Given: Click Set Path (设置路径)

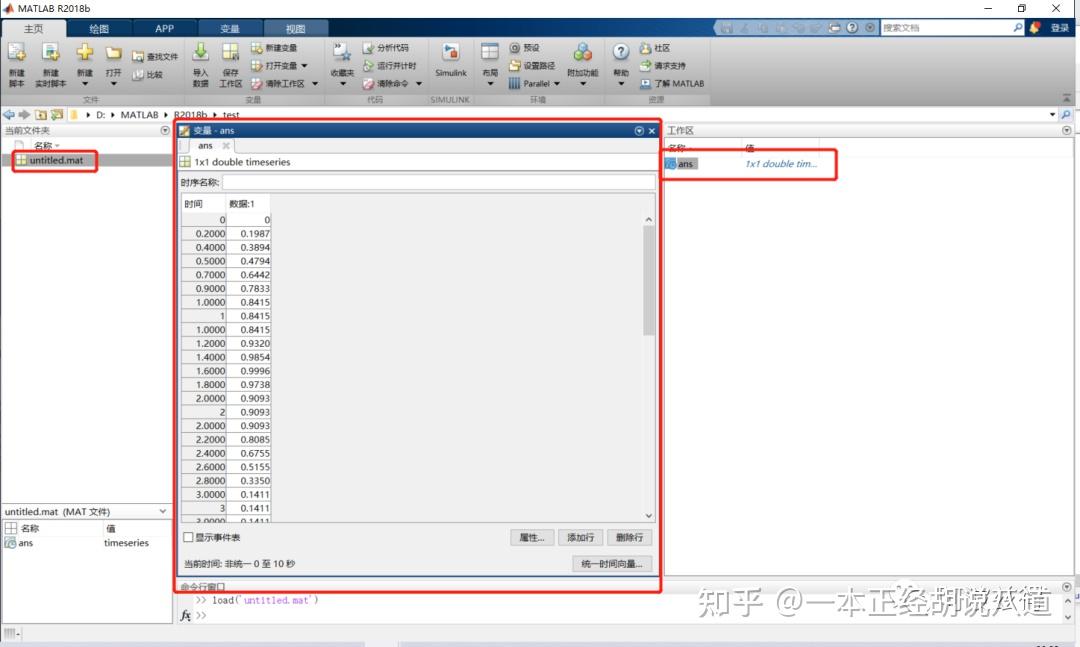Looking at the screenshot, I should (x=532, y=65).
